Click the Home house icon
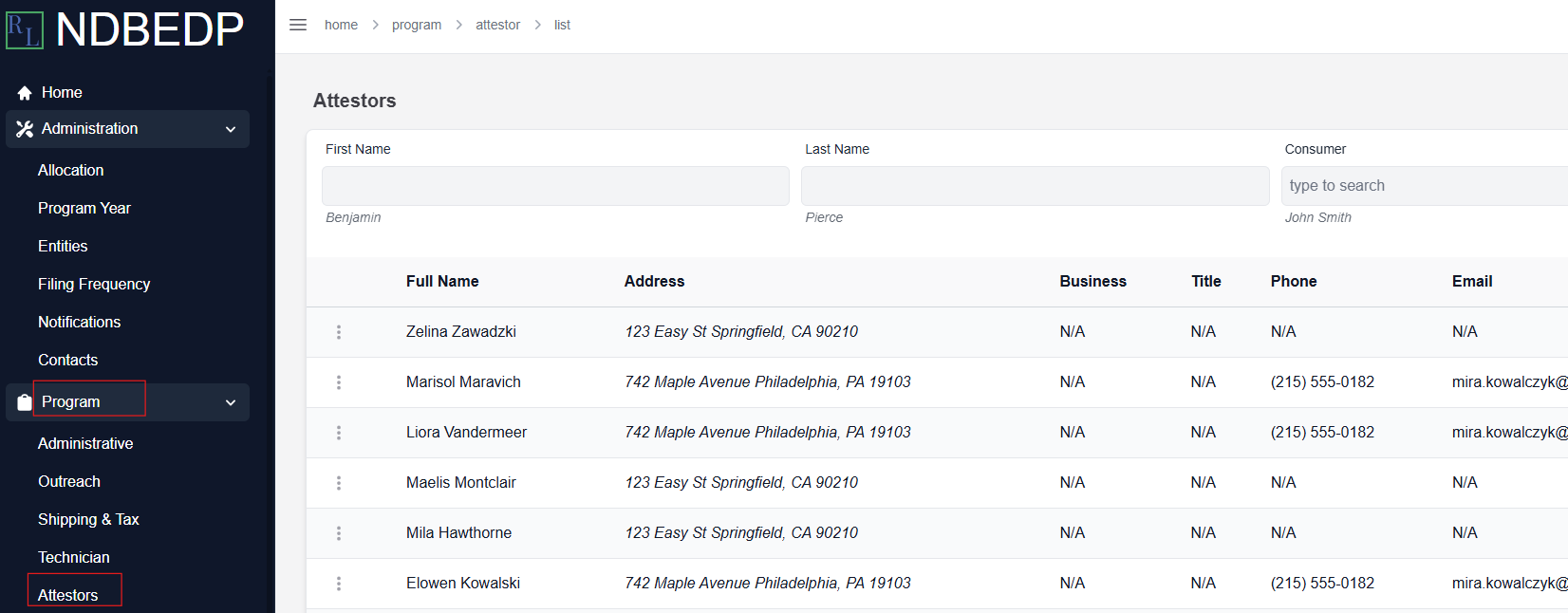1568x613 pixels. click(25, 93)
